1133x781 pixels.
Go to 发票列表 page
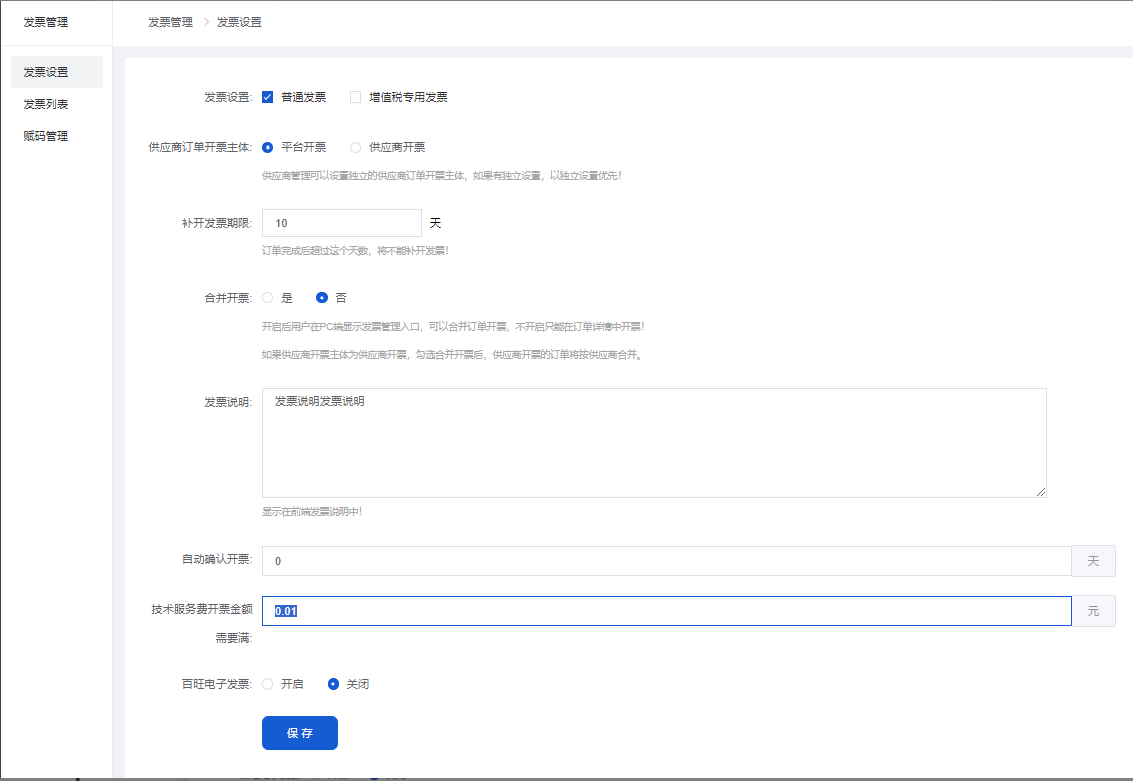point(47,104)
